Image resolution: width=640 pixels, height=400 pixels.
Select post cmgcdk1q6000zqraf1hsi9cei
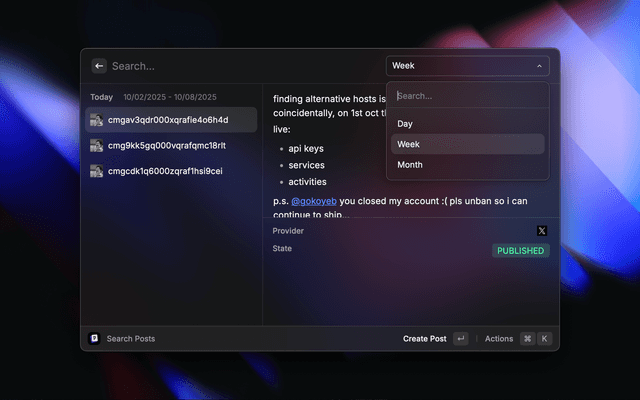pos(165,171)
